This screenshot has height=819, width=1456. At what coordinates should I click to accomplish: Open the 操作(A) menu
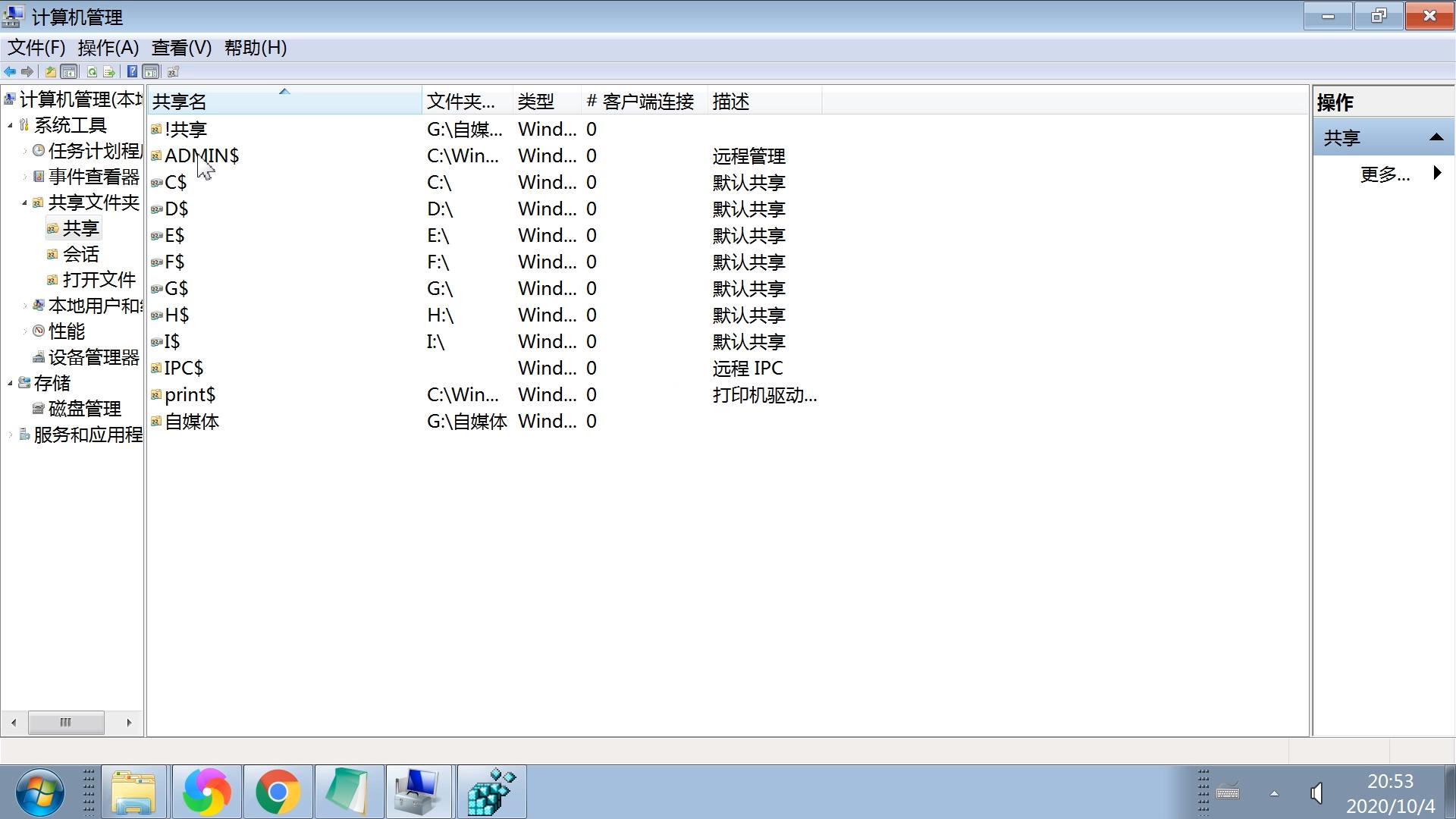[x=107, y=48]
